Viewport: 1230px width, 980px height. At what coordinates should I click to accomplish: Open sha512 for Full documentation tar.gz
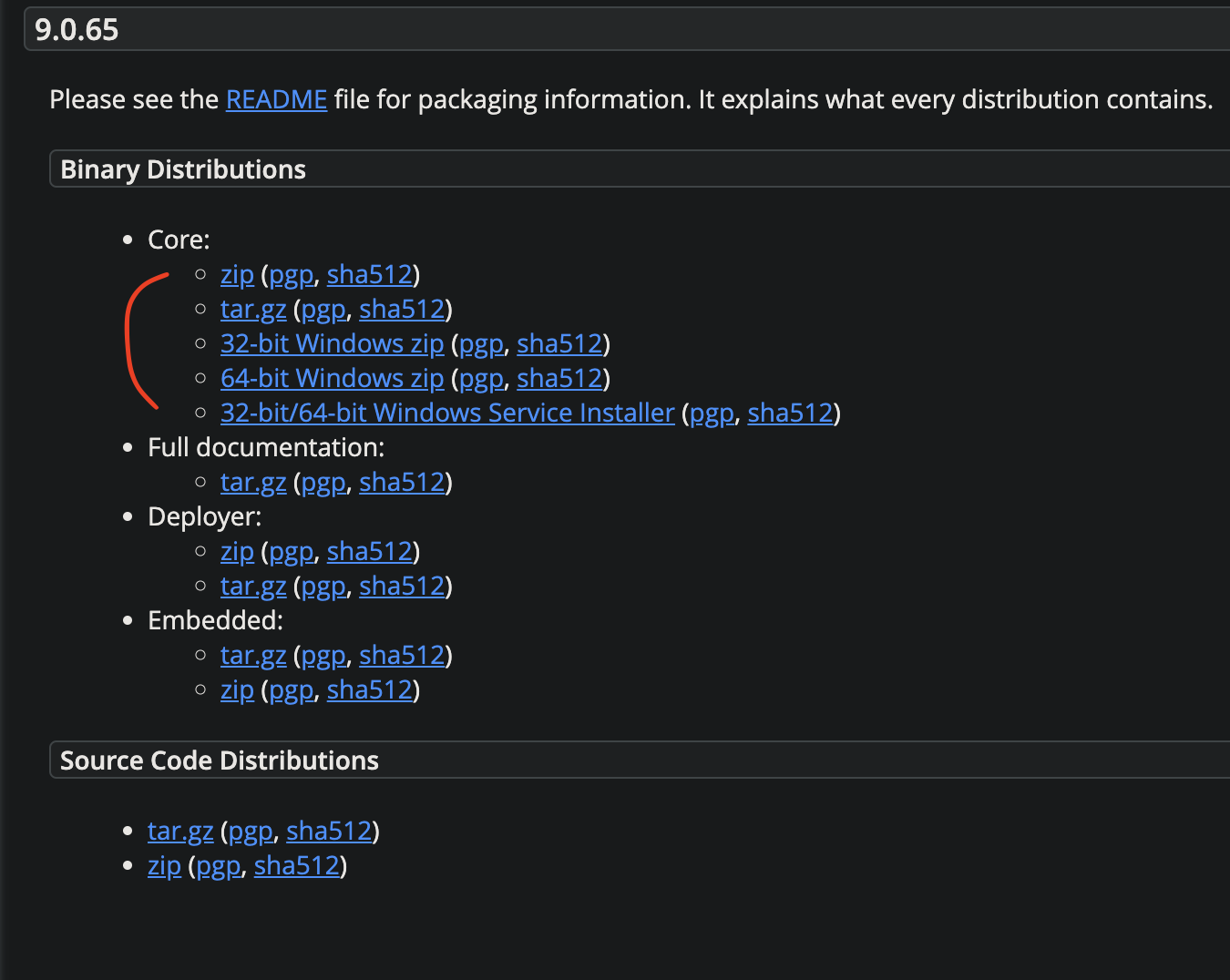[x=402, y=483]
